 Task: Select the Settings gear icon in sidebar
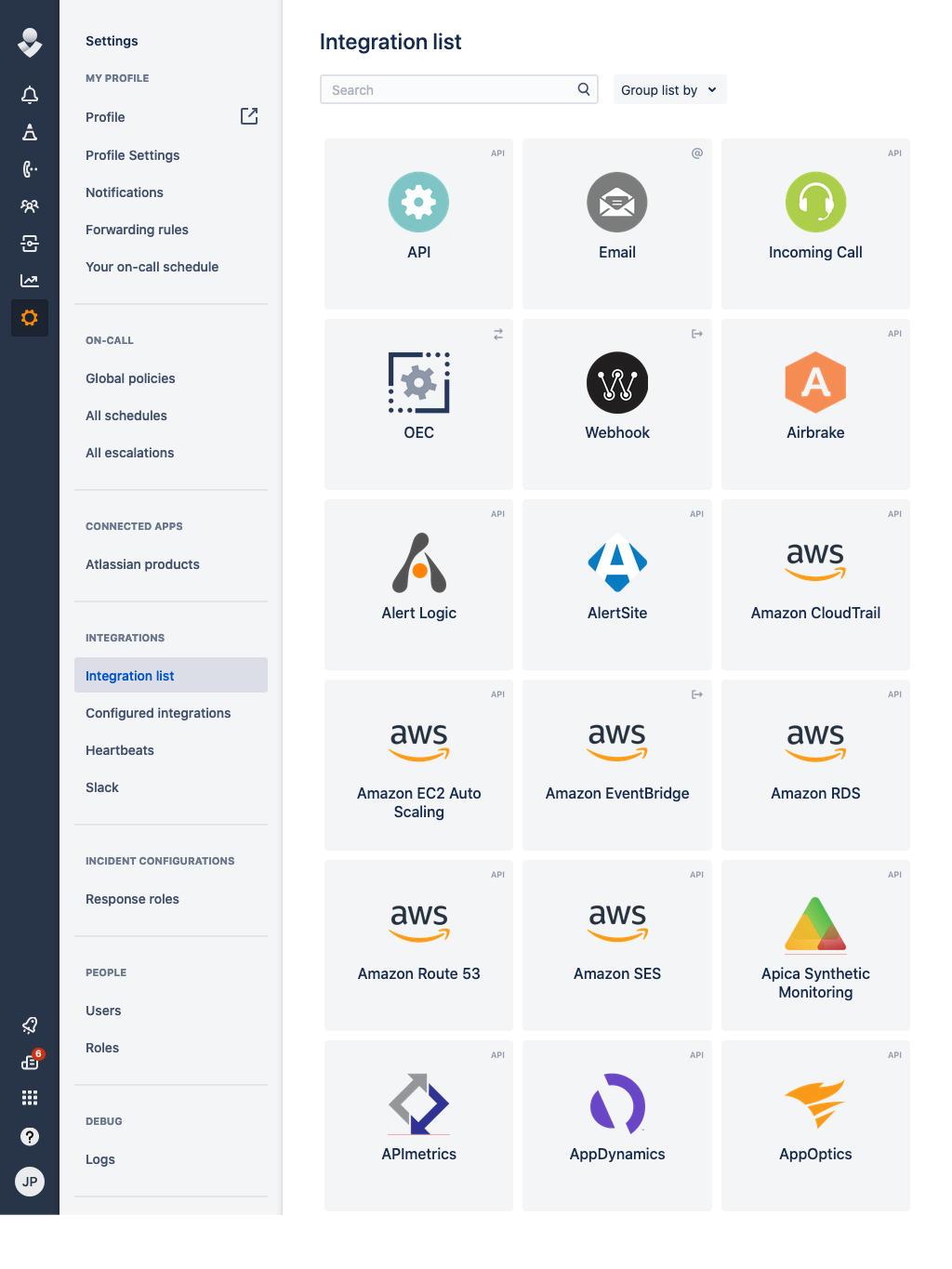[x=29, y=317]
